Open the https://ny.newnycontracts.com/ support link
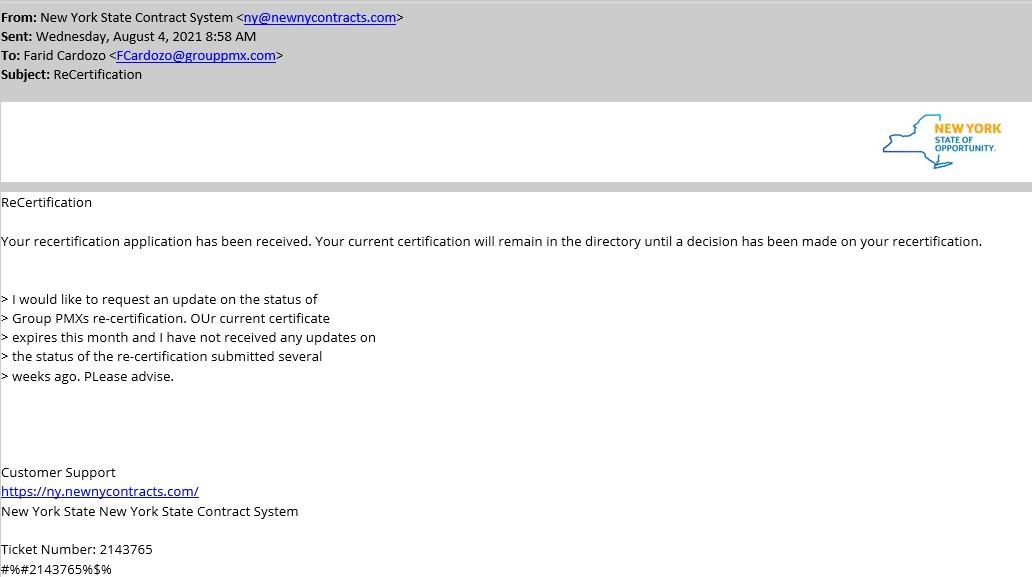Viewport: 1032px width, 577px height. tap(100, 492)
